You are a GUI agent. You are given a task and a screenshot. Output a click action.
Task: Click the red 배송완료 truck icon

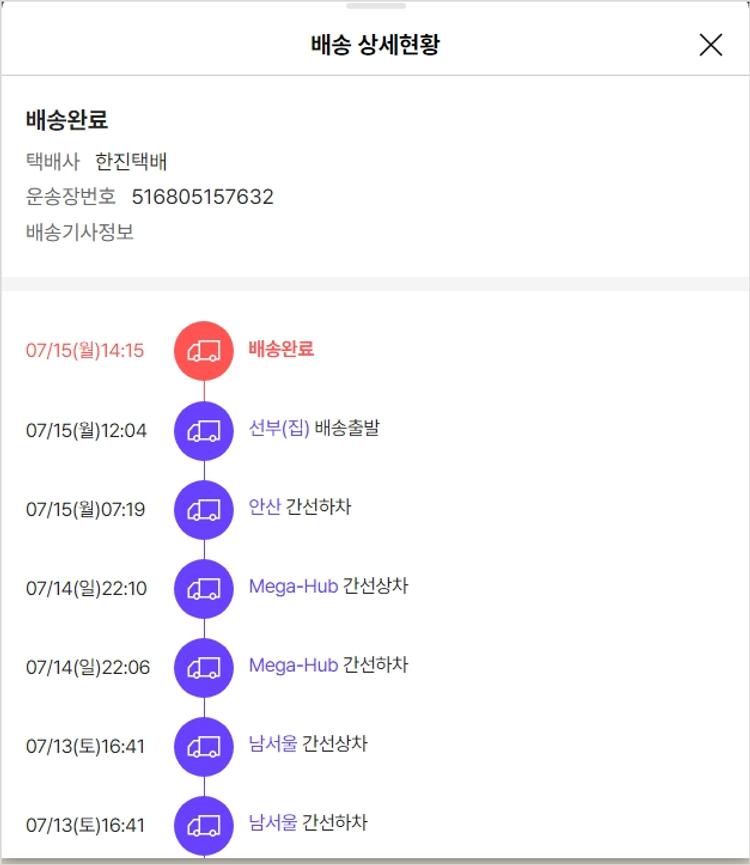[x=204, y=351]
